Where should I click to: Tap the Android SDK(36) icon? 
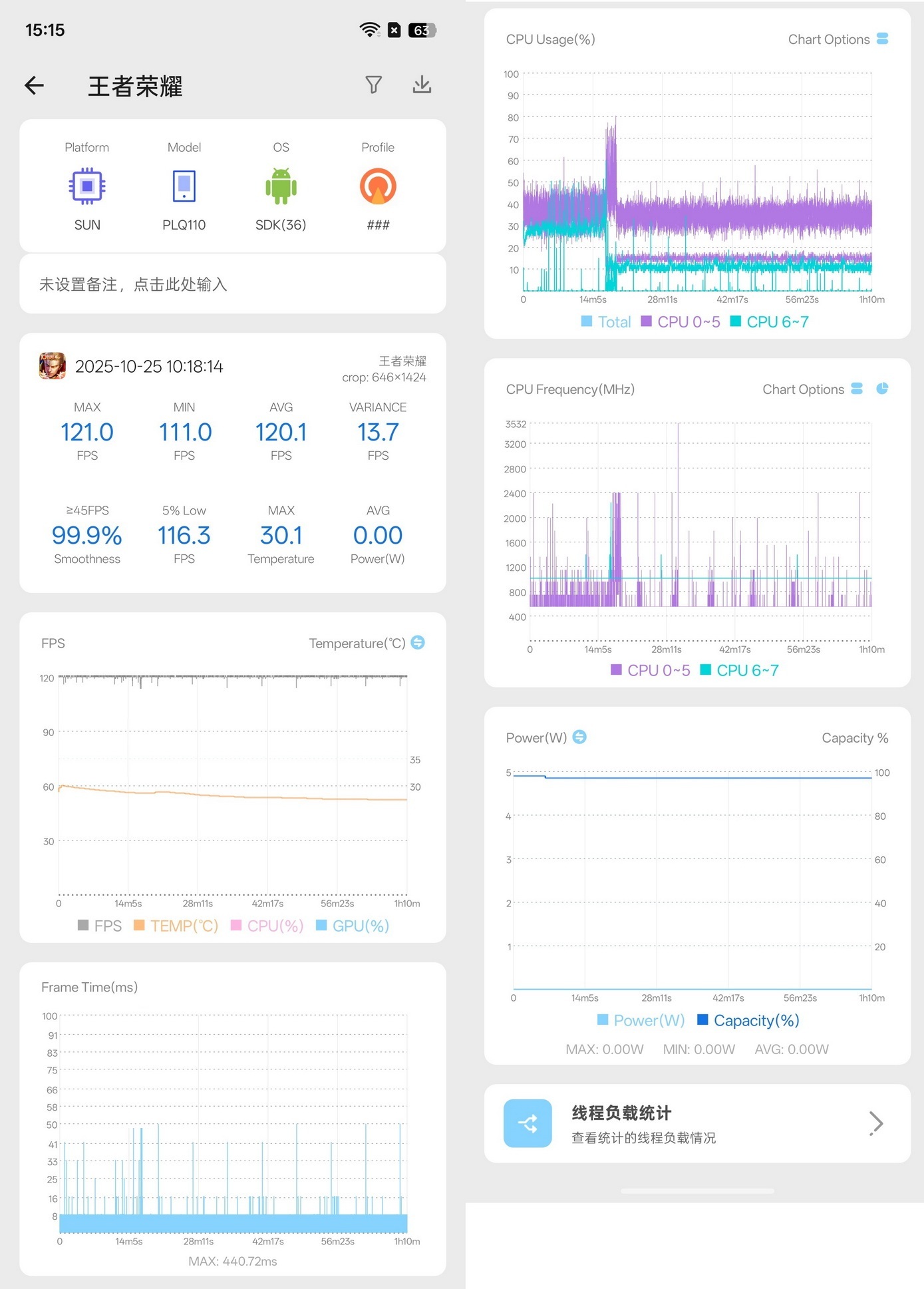281,186
